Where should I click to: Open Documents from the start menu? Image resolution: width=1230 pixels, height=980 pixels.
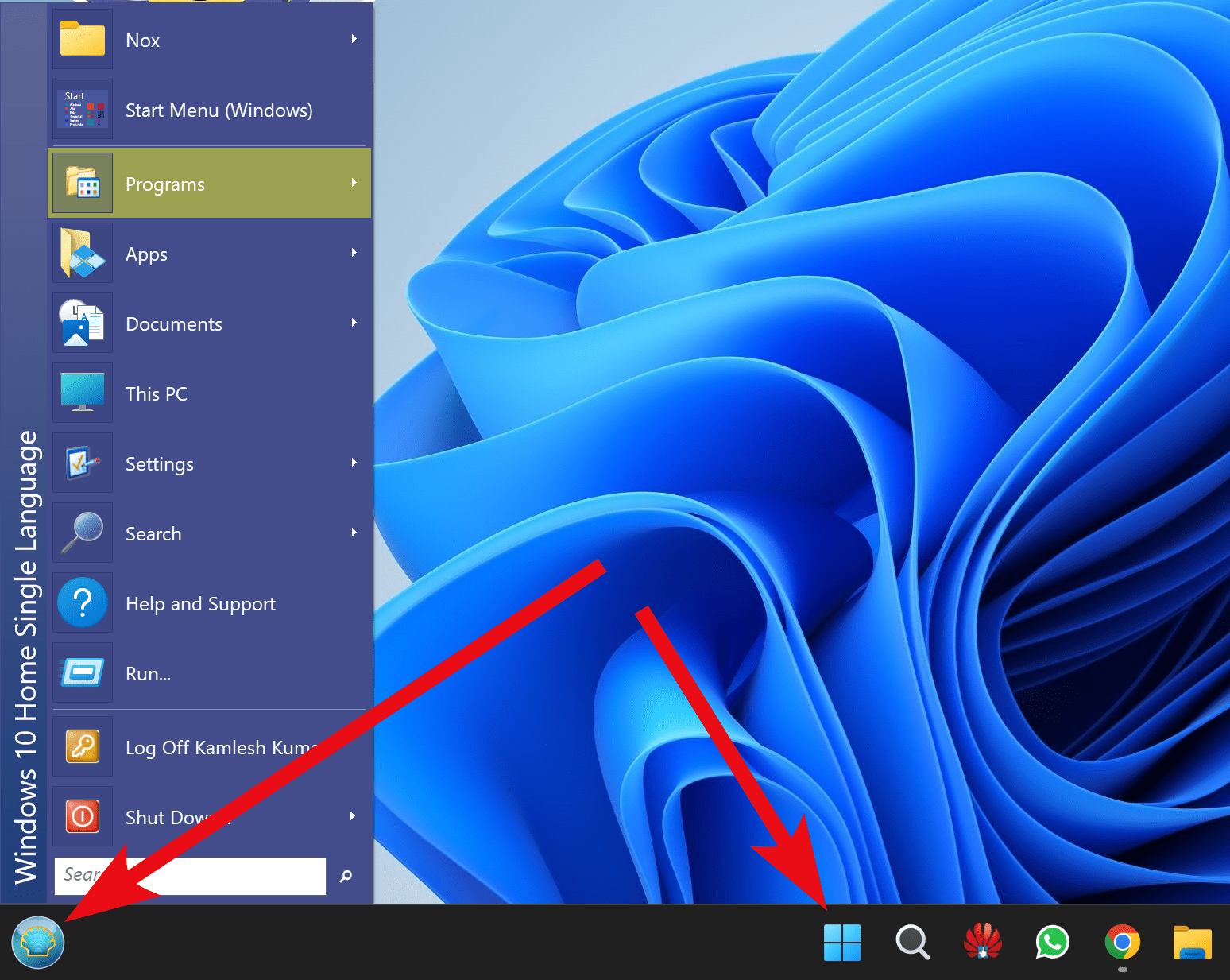[174, 323]
